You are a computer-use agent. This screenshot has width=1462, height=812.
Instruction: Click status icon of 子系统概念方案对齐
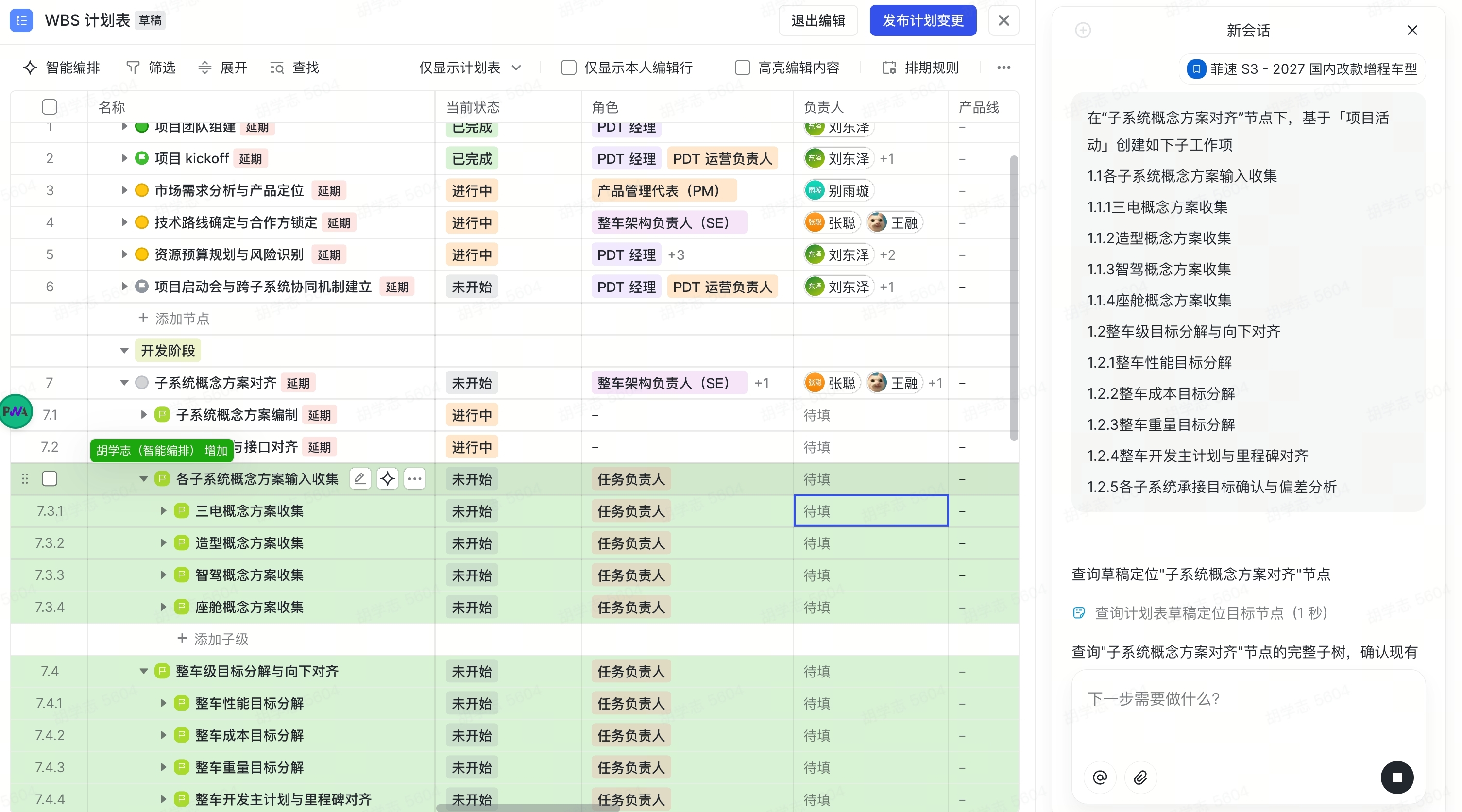point(142,383)
